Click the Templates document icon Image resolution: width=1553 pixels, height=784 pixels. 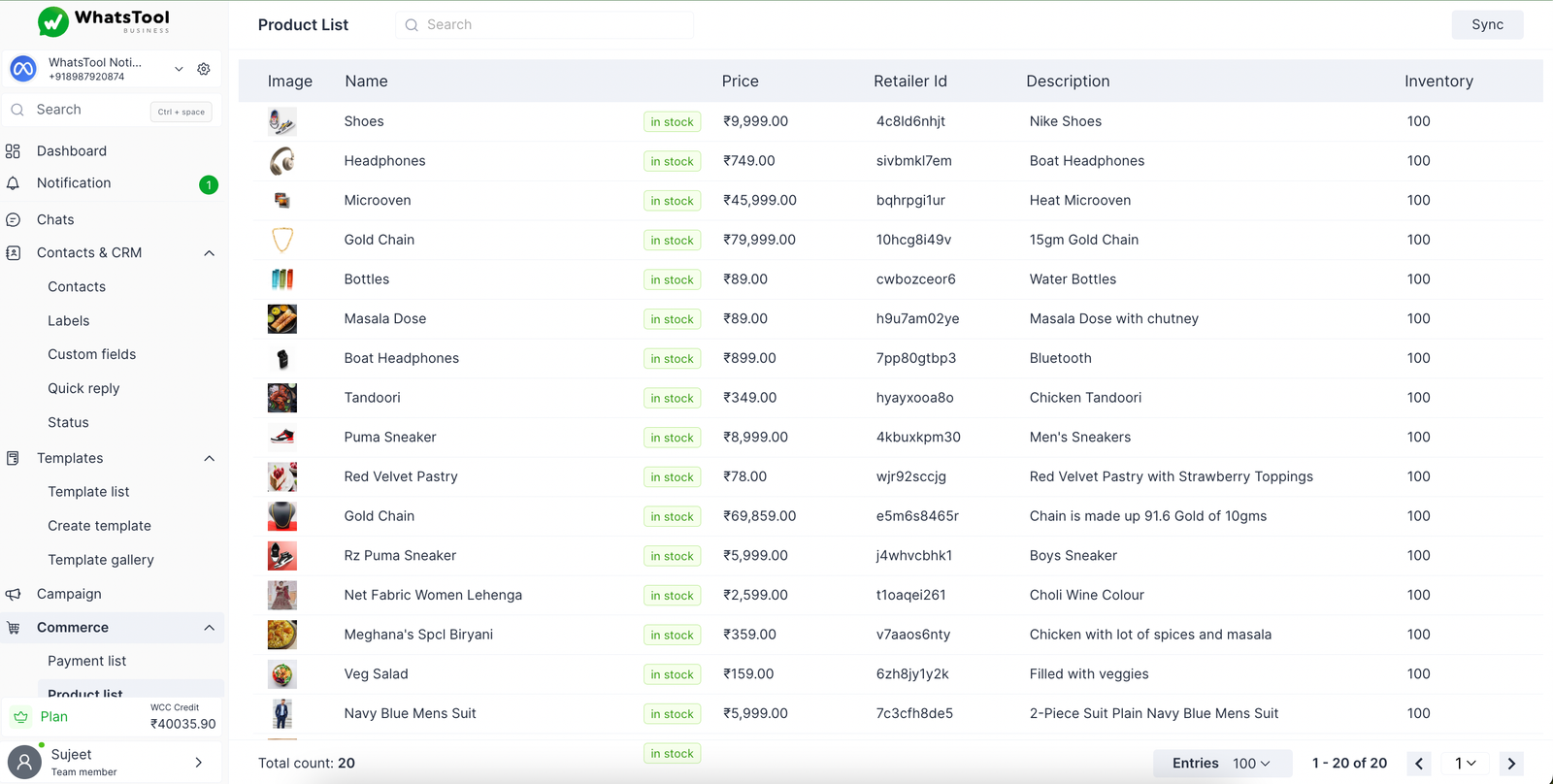pyautogui.click(x=13, y=458)
